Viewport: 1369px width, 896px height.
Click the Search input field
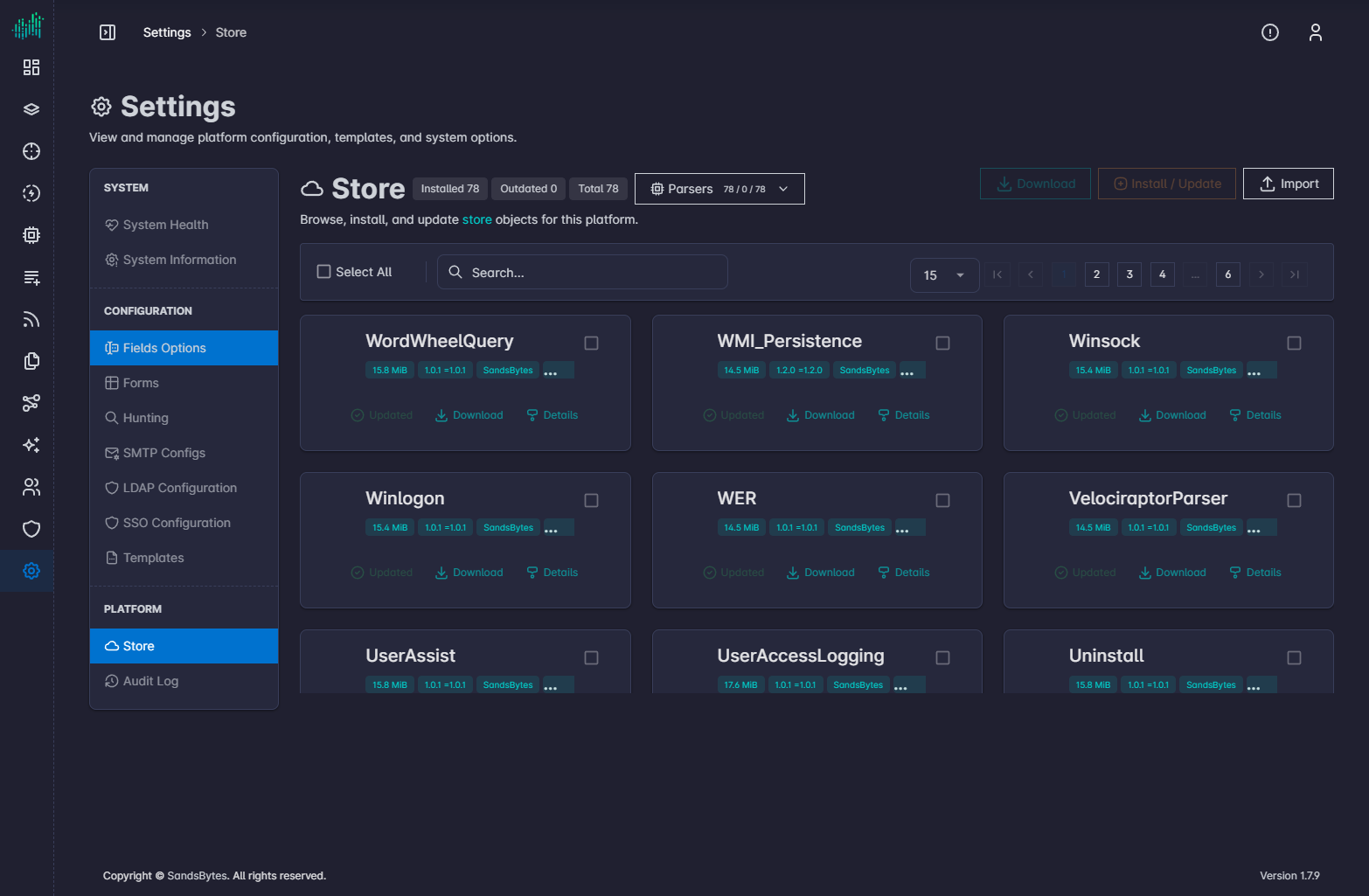click(x=582, y=272)
